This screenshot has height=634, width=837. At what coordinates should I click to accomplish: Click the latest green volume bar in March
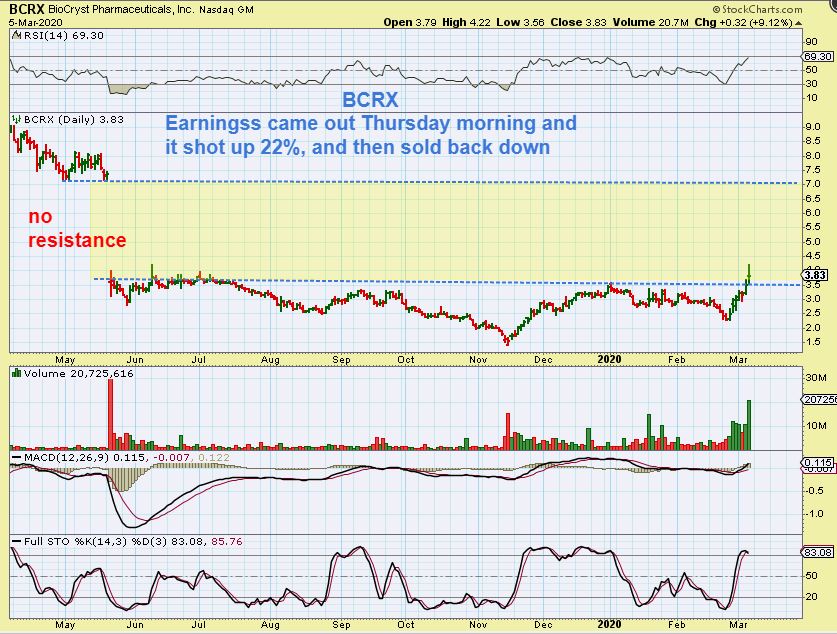point(749,425)
